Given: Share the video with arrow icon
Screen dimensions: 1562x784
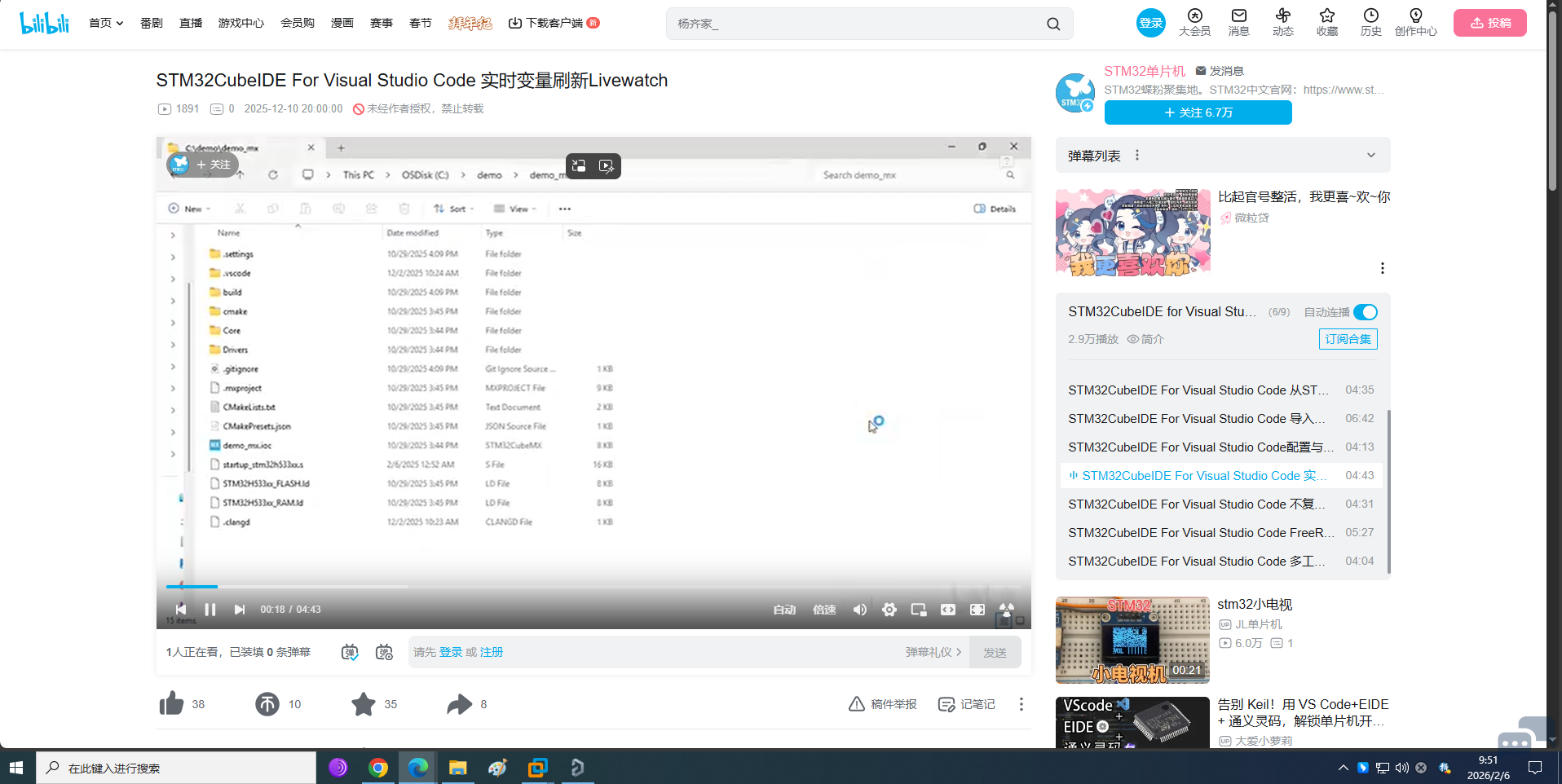Looking at the screenshot, I should (460, 703).
